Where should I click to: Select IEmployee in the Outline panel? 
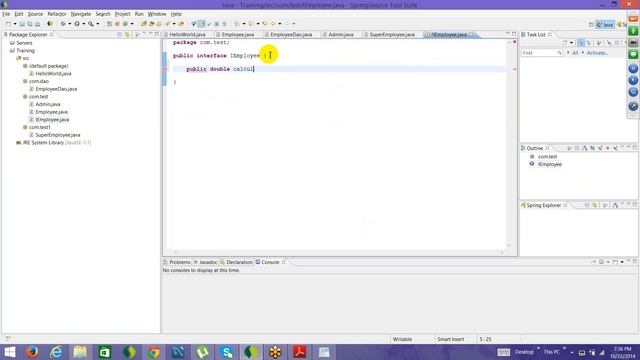(x=549, y=164)
